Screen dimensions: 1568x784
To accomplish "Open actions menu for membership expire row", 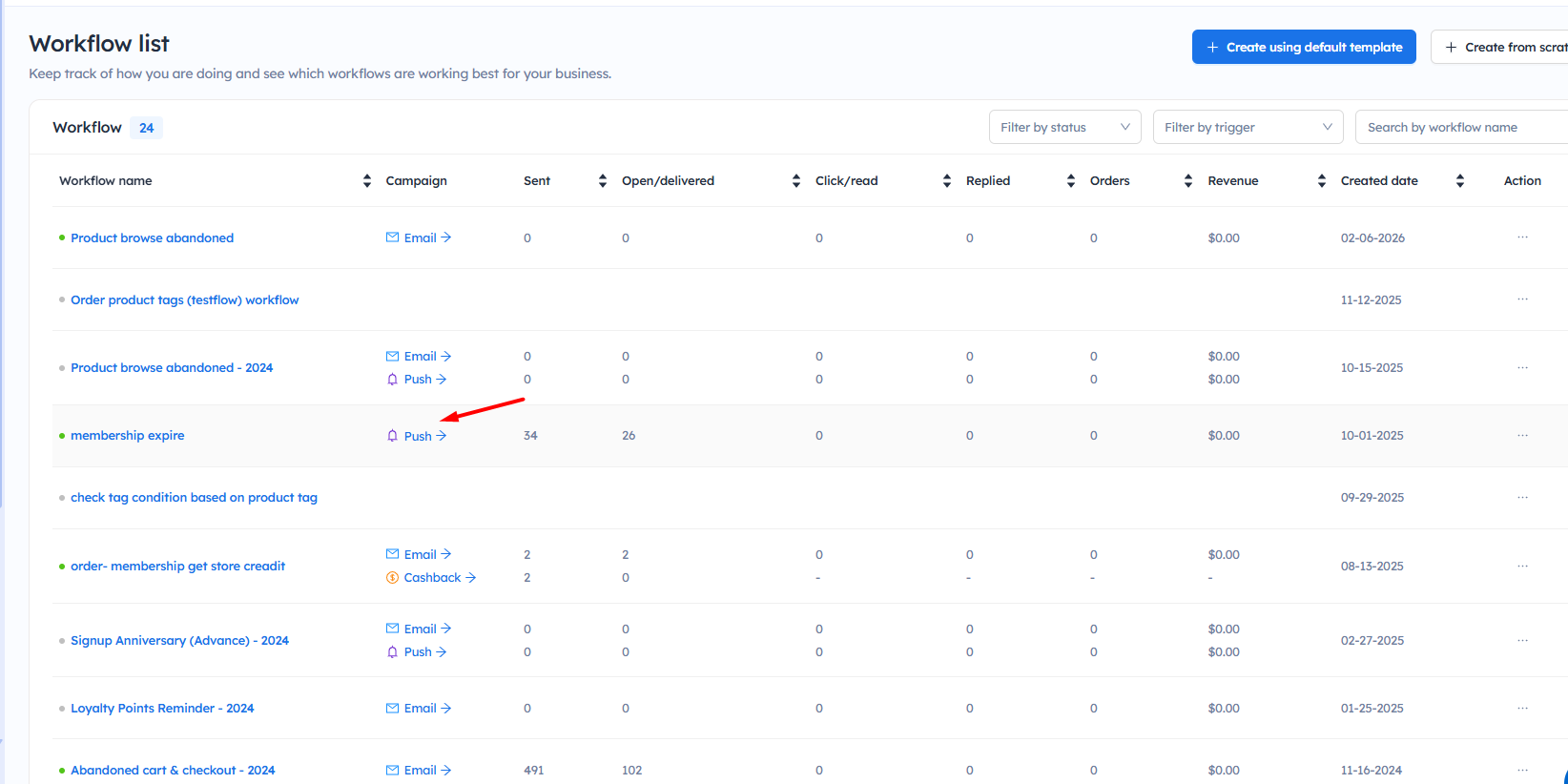I will (1522, 435).
